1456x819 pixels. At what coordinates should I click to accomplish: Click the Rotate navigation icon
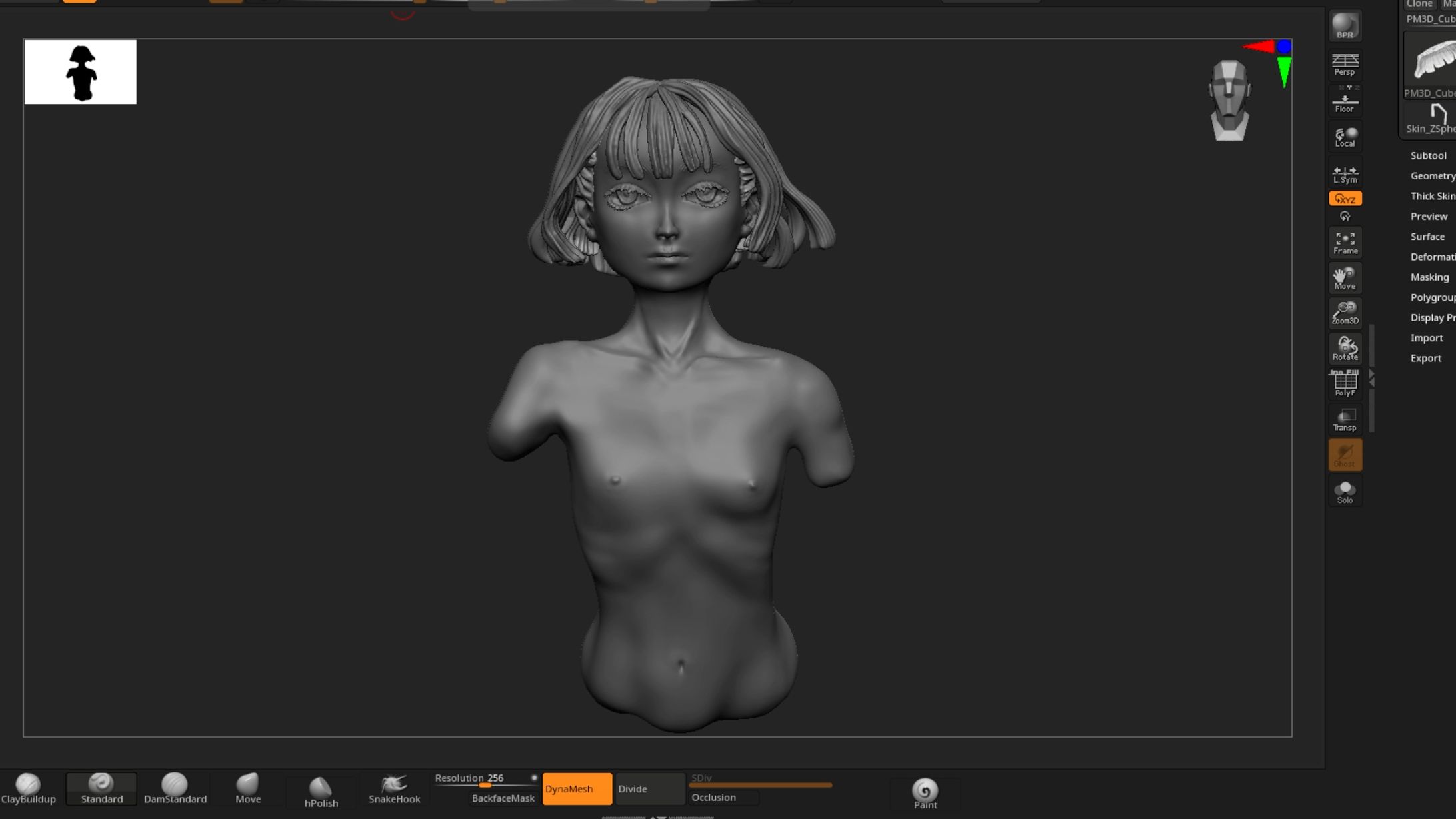1345,349
